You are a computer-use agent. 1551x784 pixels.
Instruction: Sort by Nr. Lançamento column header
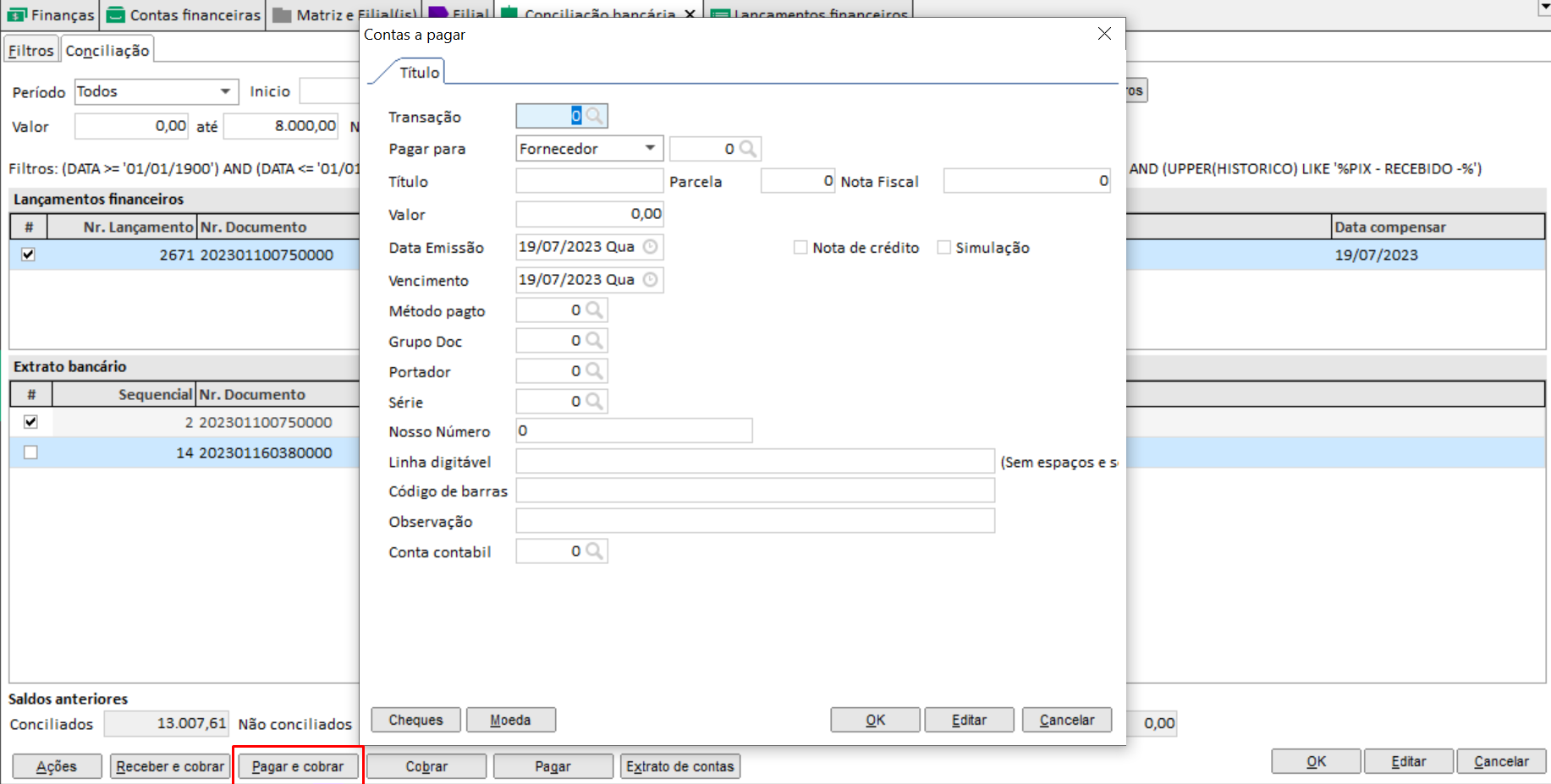pyautogui.click(x=122, y=227)
